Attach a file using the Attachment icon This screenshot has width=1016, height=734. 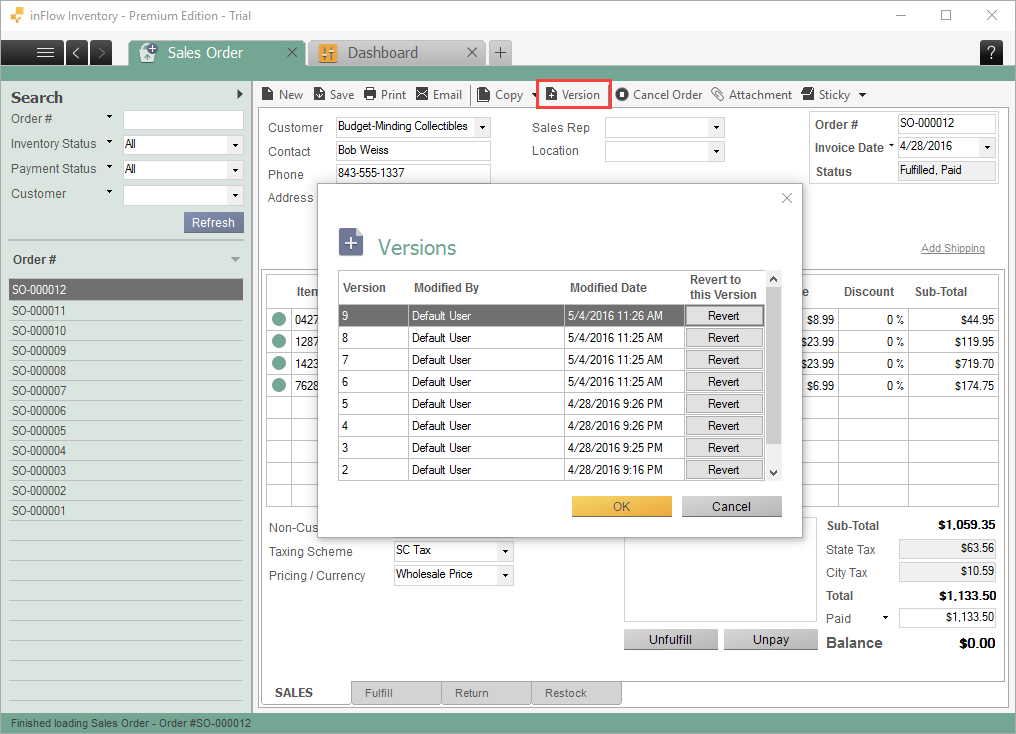(x=752, y=94)
